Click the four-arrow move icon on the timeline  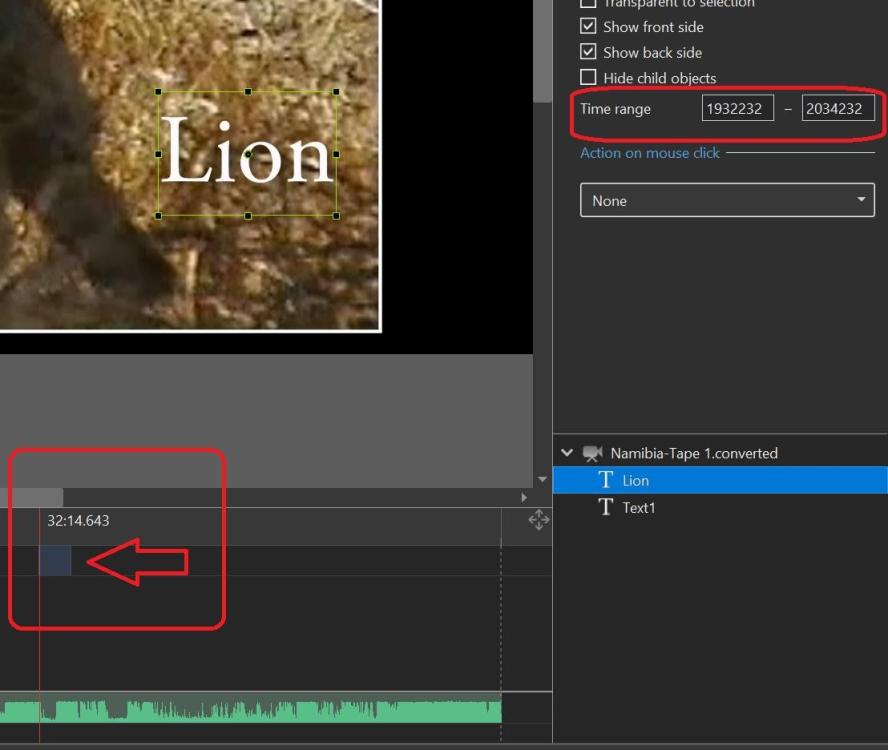click(x=539, y=520)
